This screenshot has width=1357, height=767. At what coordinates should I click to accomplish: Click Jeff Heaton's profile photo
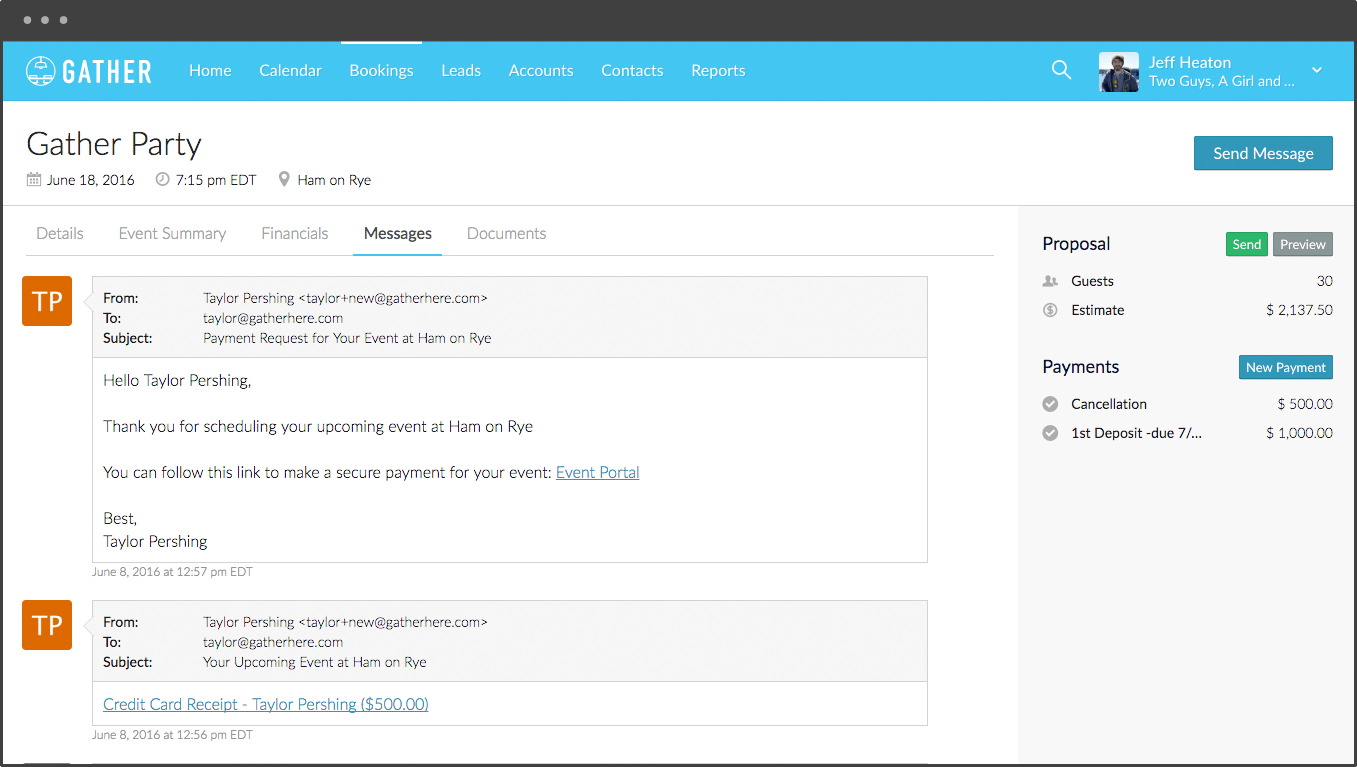[1118, 72]
